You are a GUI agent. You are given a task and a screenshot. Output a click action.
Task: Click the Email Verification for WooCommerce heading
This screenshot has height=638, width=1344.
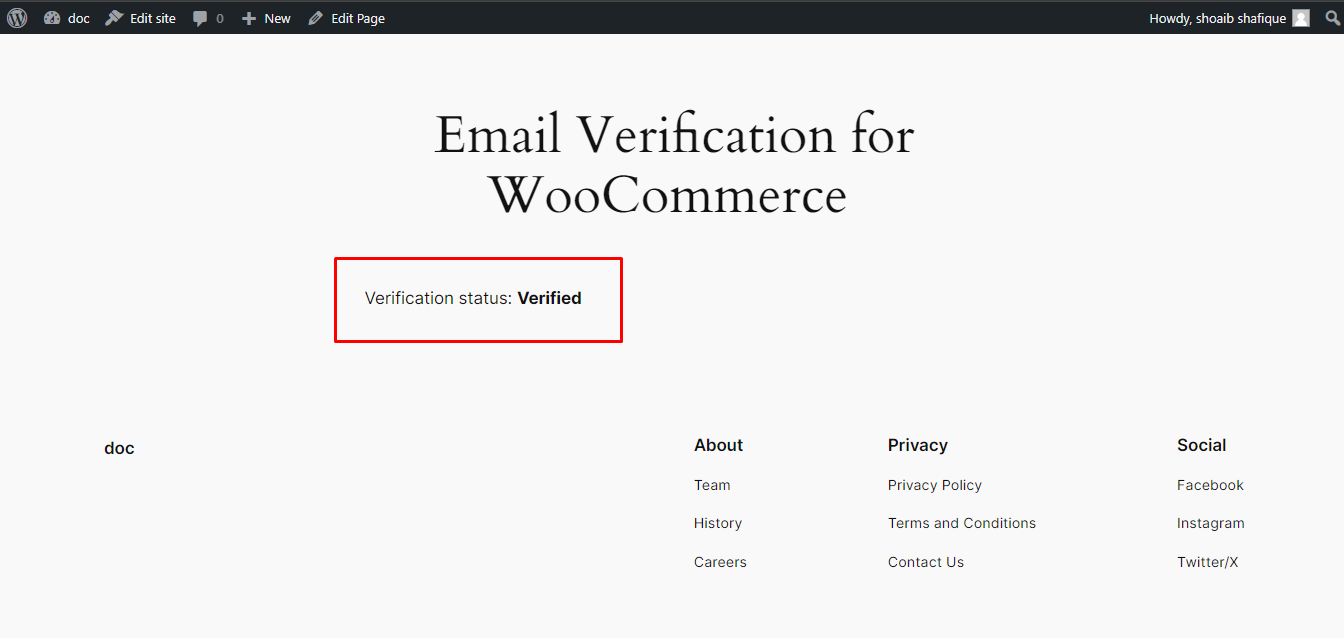(x=673, y=165)
